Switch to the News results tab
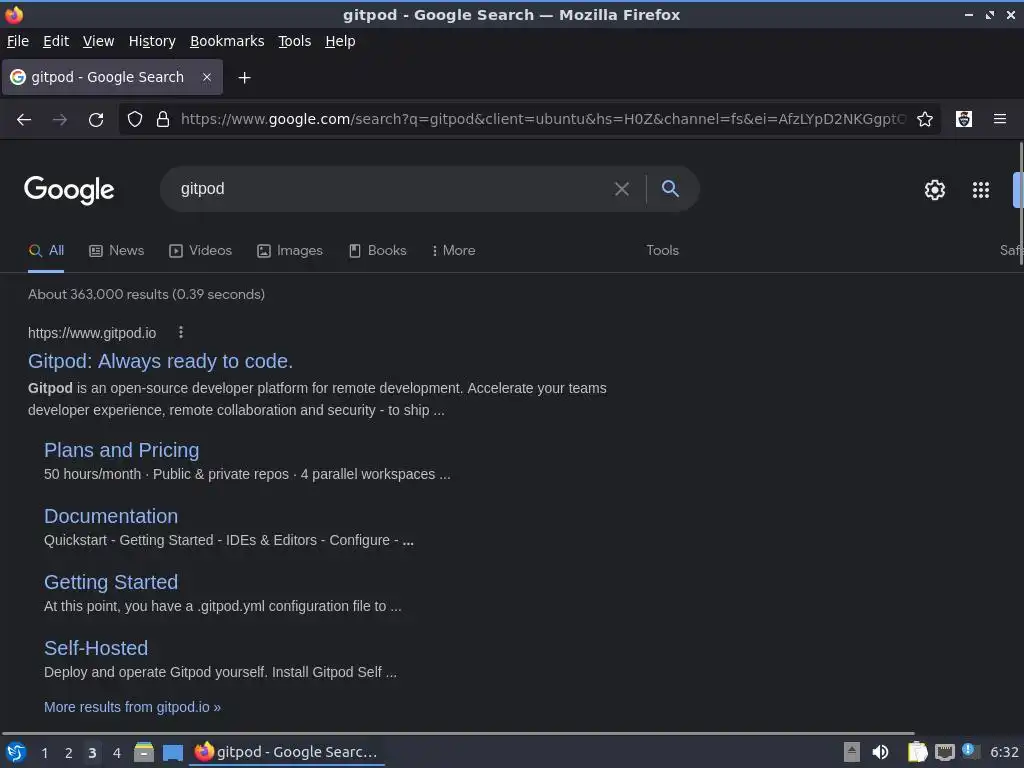The image size is (1024, 768). point(116,250)
